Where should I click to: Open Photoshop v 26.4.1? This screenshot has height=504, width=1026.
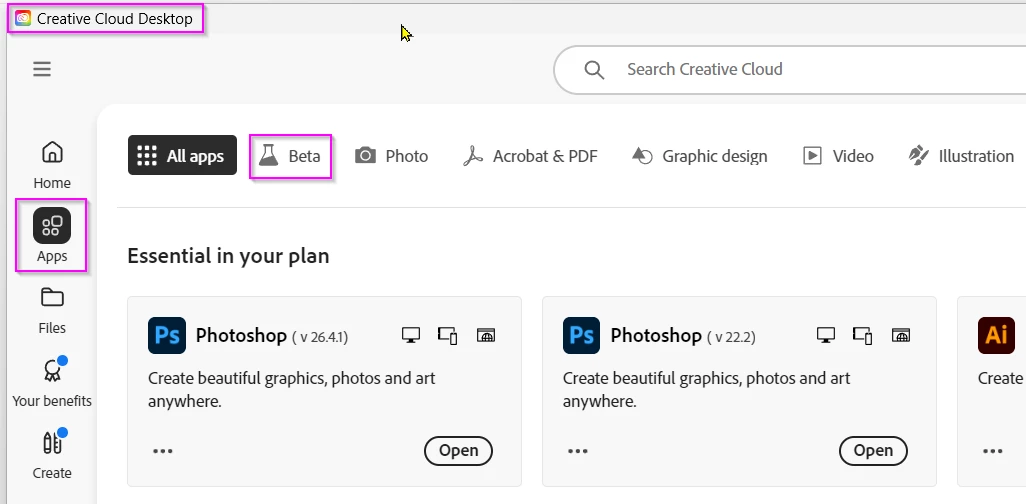(x=459, y=451)
